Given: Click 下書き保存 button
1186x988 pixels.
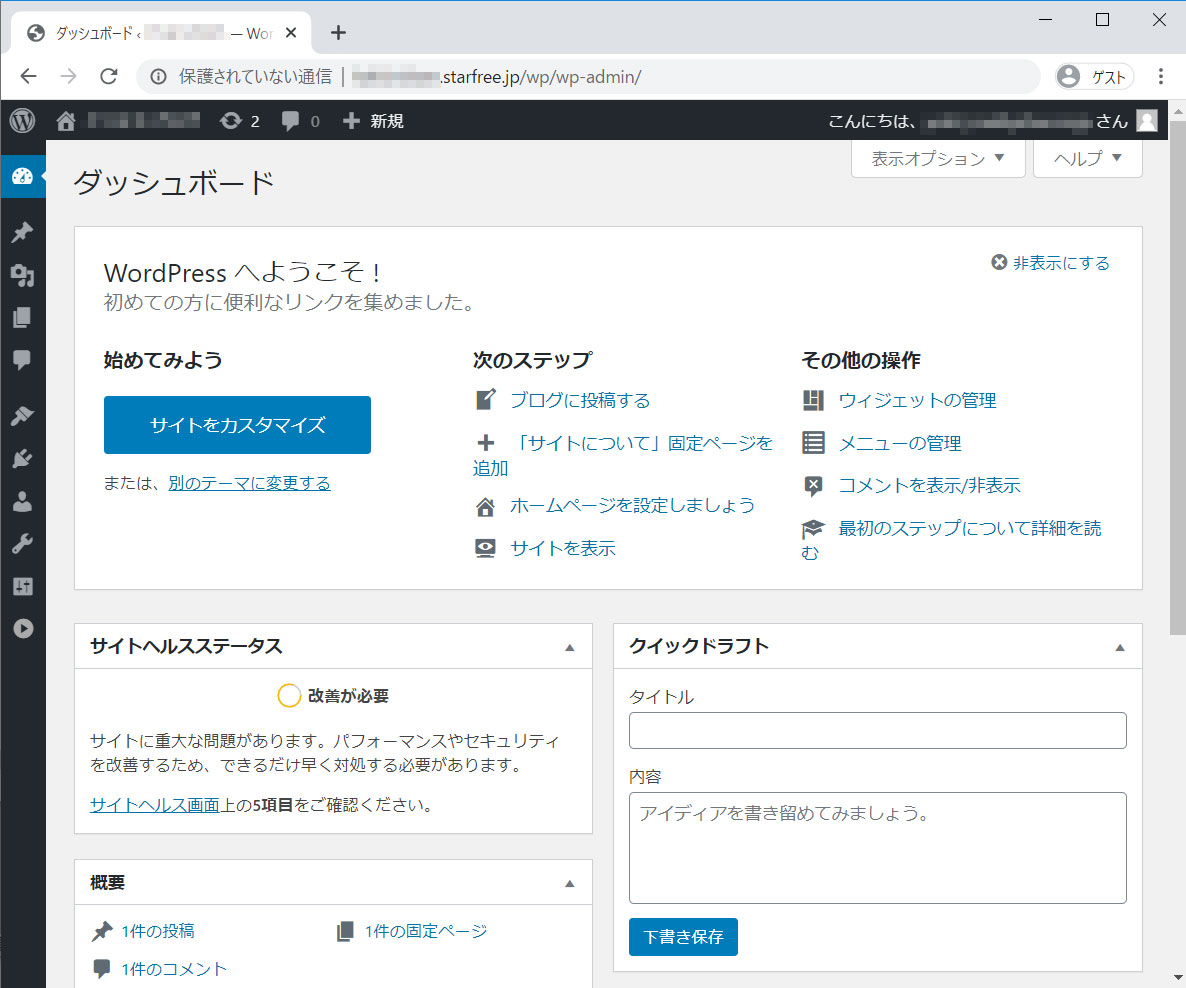Looking at the screenshot, I should pyautogui.click(x=683, y=937).
